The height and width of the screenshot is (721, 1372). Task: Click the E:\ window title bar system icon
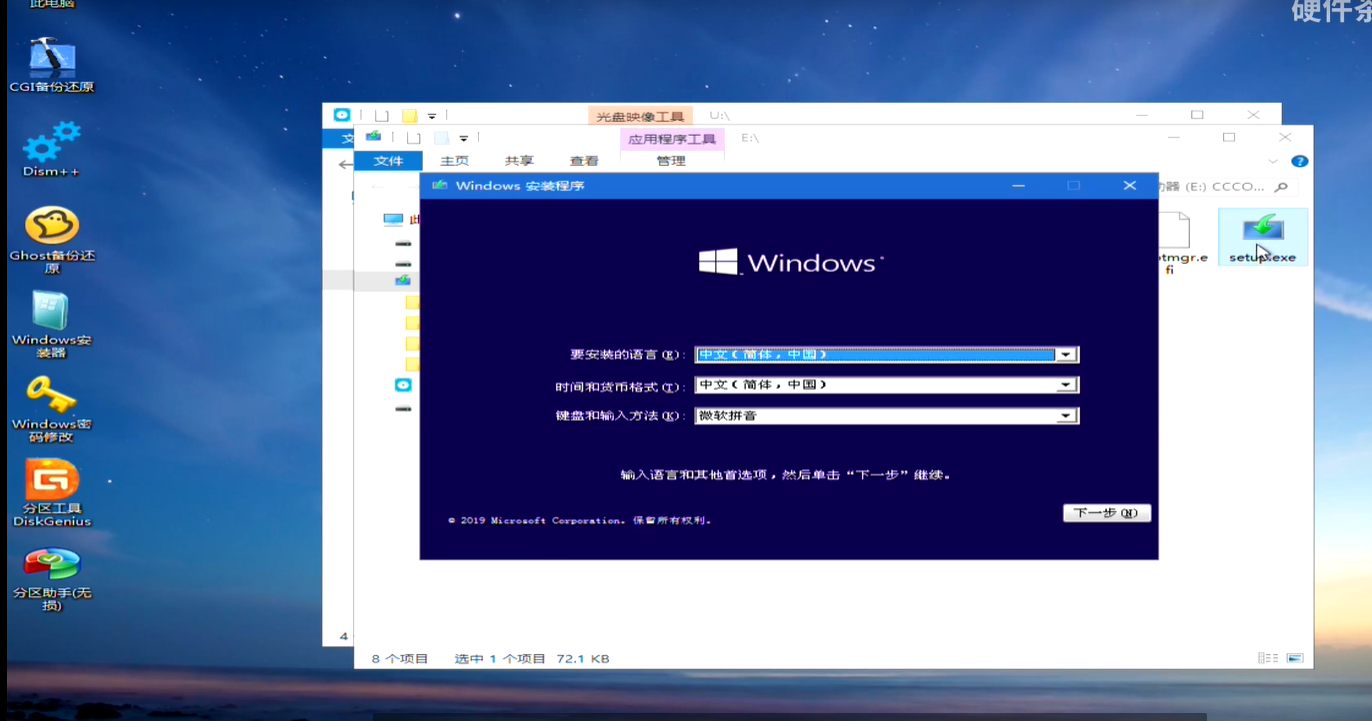point(373,137)
